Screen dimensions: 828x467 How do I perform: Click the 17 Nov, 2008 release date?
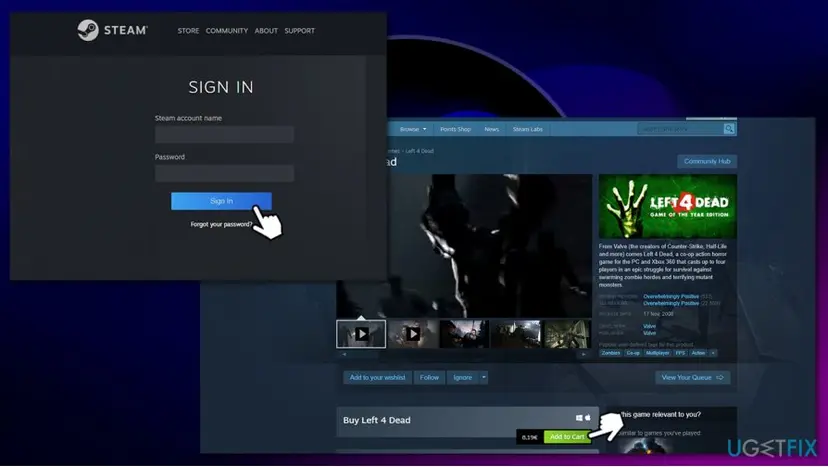(658, 314)
